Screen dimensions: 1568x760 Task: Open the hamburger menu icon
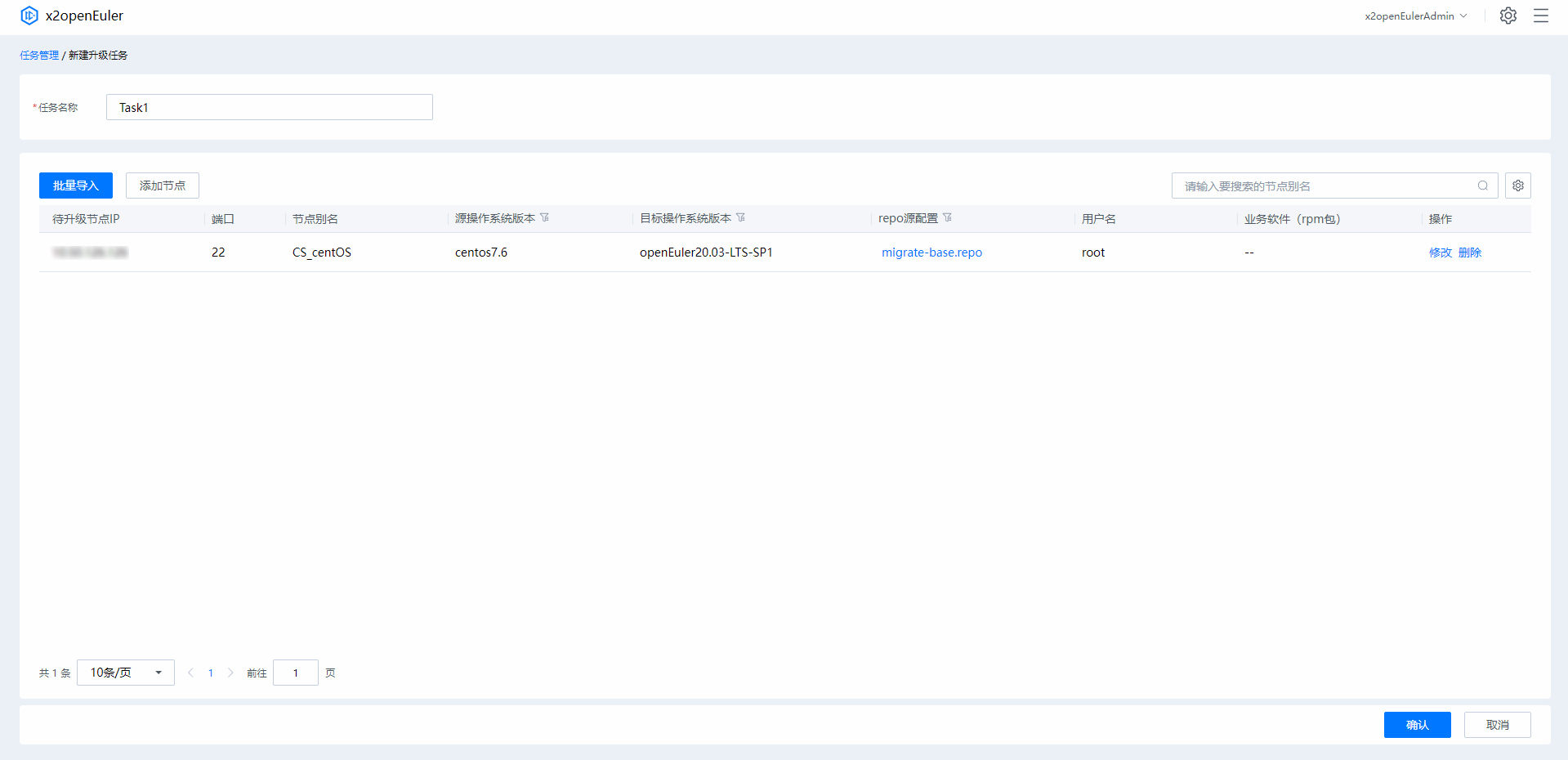coord(1540,16)
